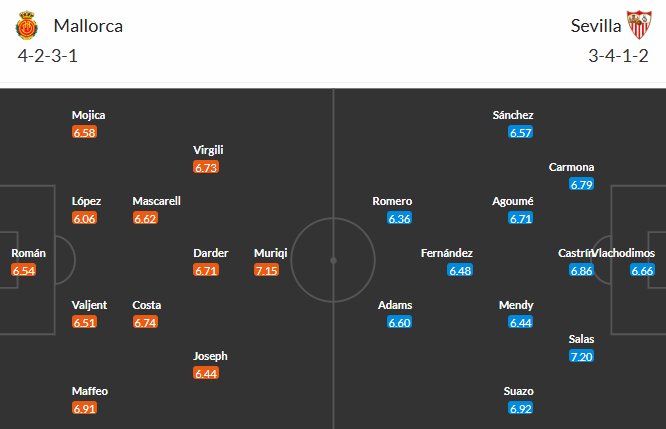The height and width of the screenshot is (429, 666).
Task: Open player Darder's details
Action: [x=211, y=253]
